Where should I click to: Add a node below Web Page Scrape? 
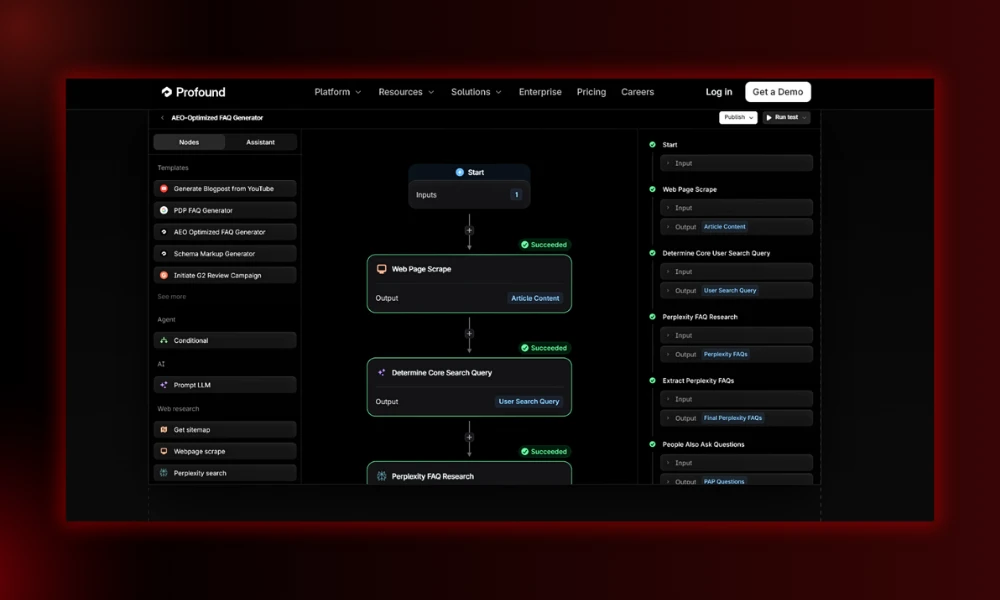[x=469, y=333]
